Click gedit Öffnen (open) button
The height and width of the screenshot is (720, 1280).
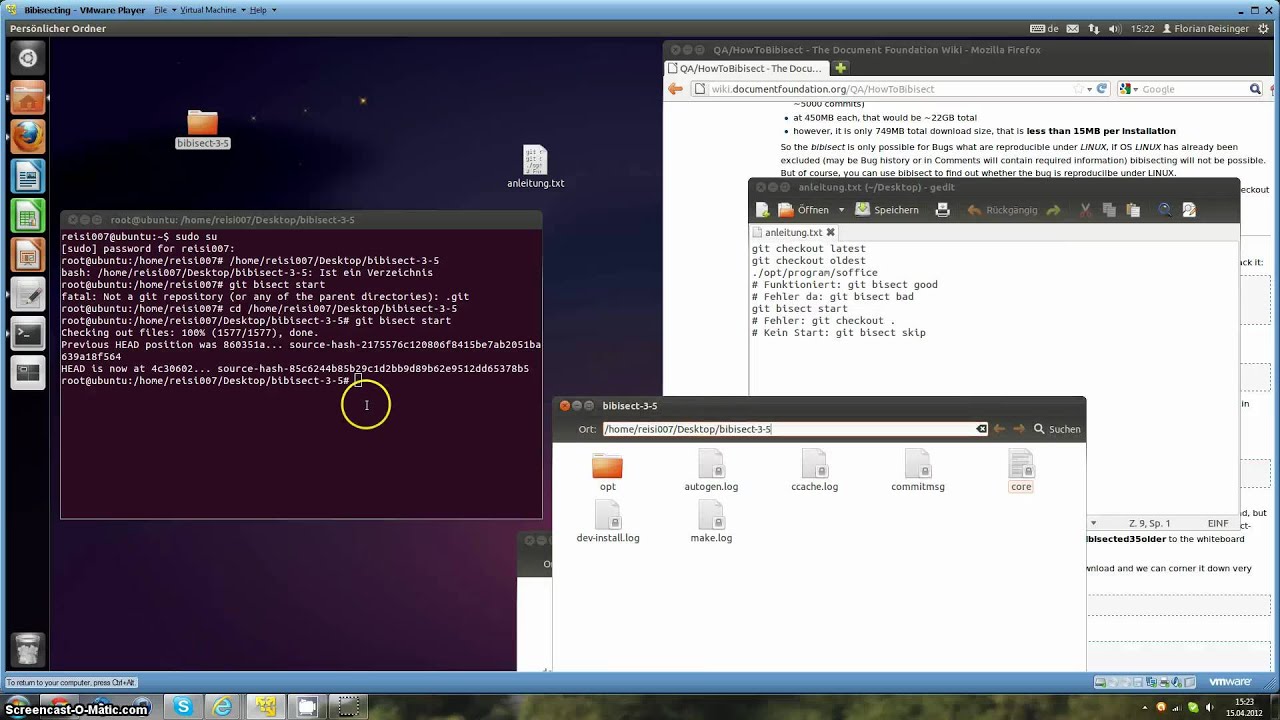point(804,210)
